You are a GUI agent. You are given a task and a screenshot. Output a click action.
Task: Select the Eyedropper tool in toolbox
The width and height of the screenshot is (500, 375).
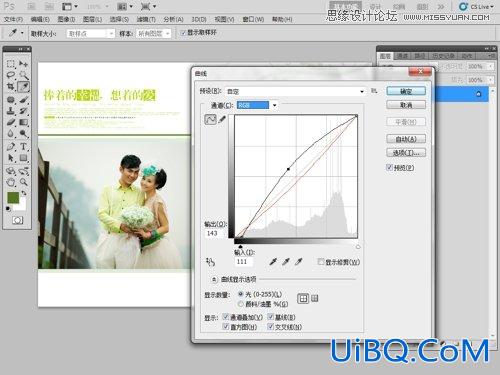pyautogui.click(x=24, y=86)
